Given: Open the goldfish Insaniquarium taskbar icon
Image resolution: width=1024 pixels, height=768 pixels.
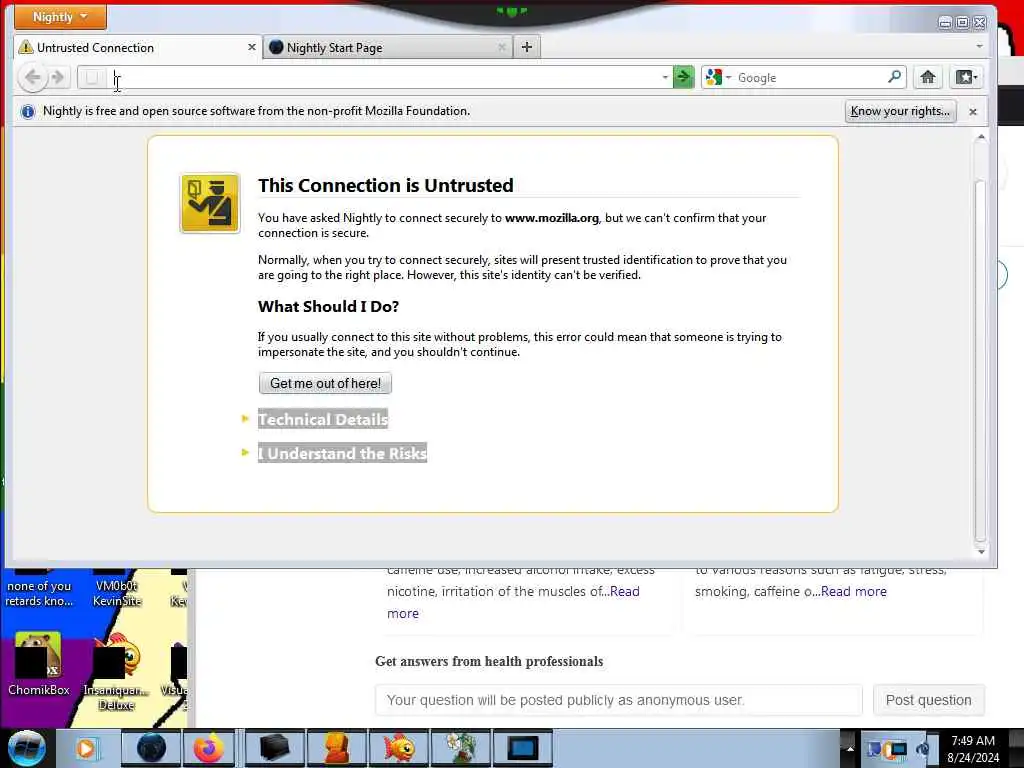Looking at the screenshot, I should click(x=399, y=748).
